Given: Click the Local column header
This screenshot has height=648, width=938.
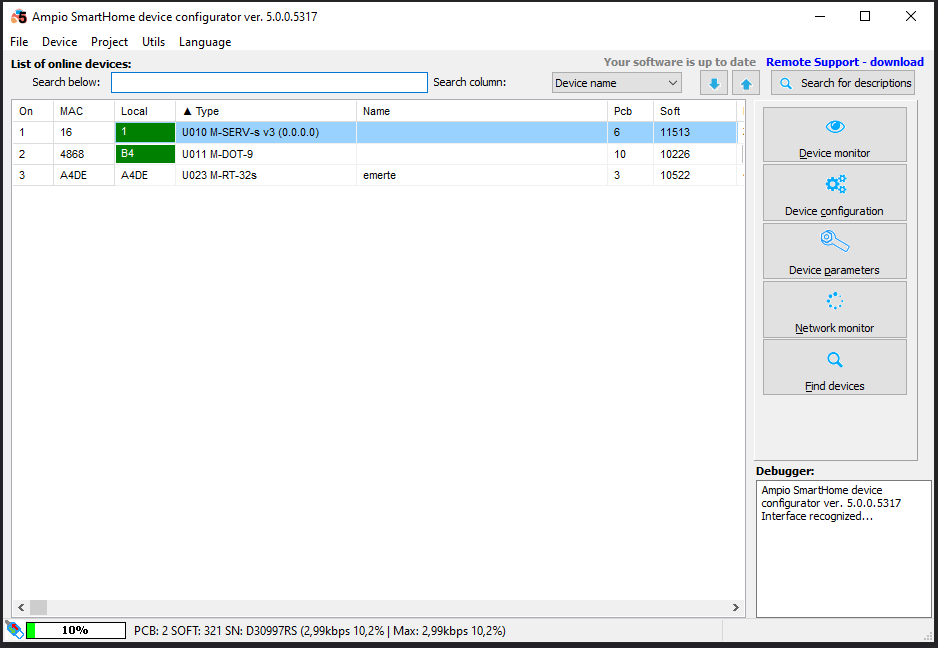Looking at the screenshot, I should pyautogui.click(x=145, y=111).
